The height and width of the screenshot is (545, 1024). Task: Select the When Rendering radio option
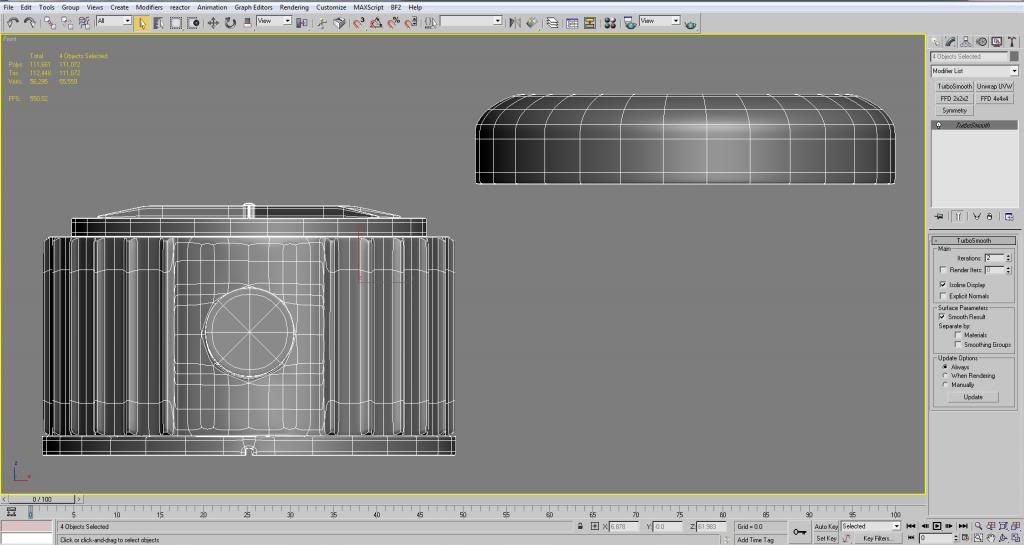945,376
